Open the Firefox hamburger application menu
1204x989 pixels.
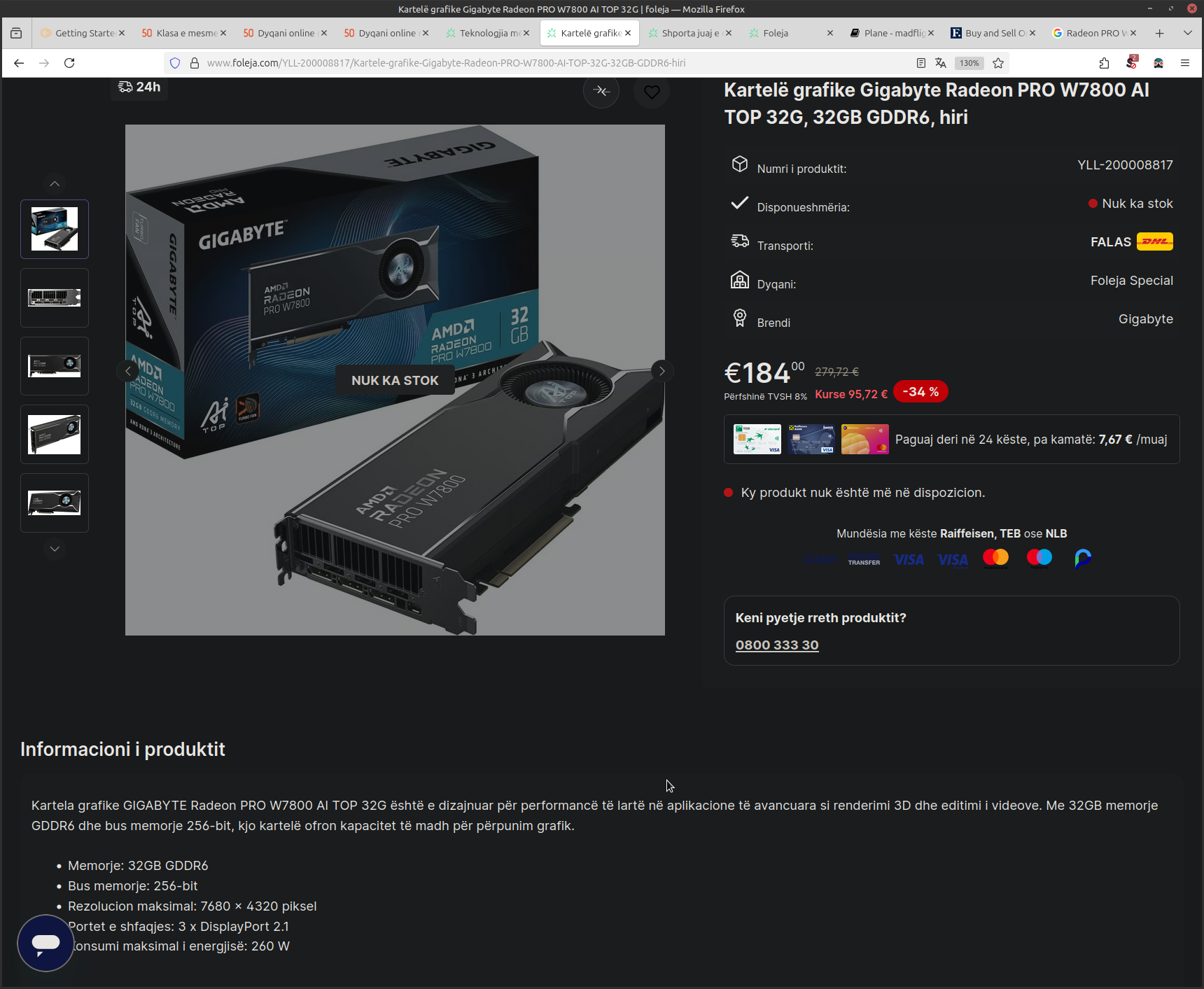coord(1185,63)
